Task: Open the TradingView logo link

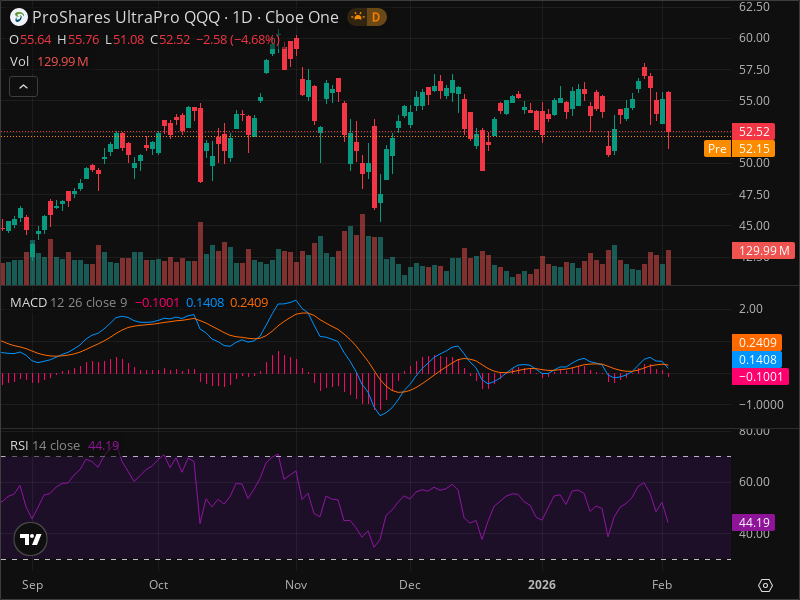Action: [x=31, y=539]
